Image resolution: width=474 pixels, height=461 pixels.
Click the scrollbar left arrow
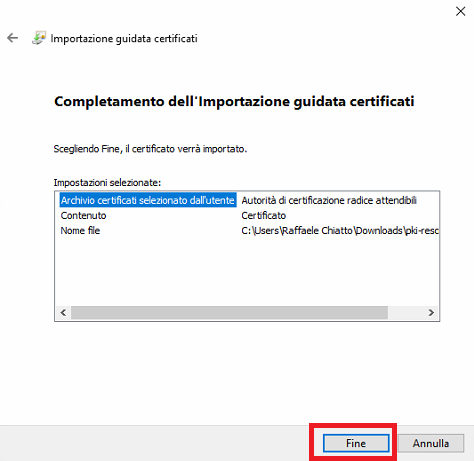pyautogui.click(x=63, y=313)
